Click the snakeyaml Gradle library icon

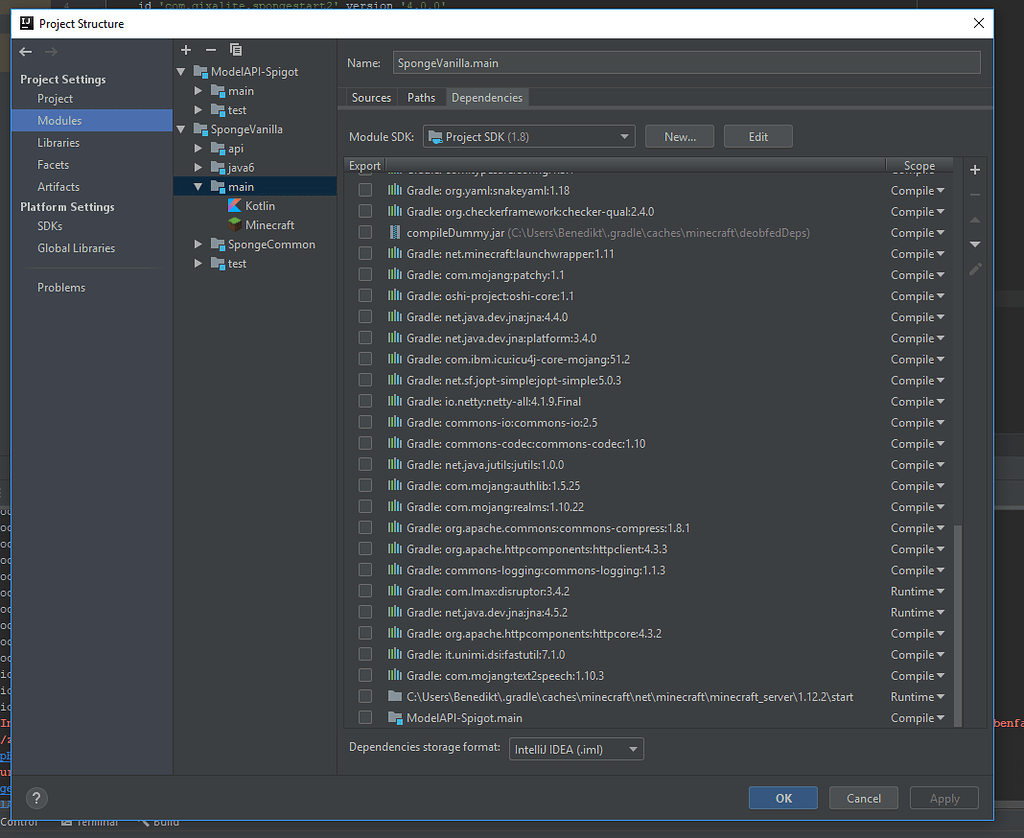394,190
